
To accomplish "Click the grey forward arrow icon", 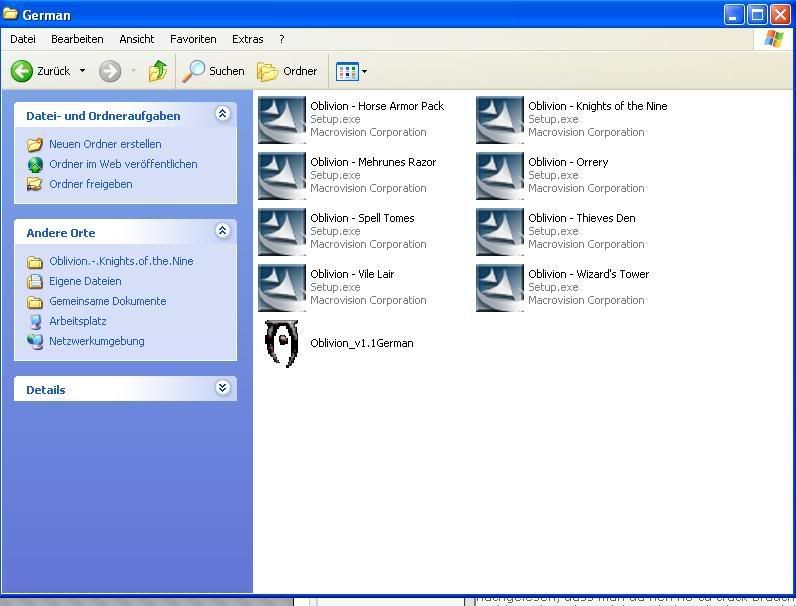I will click(x=110, y=71).
